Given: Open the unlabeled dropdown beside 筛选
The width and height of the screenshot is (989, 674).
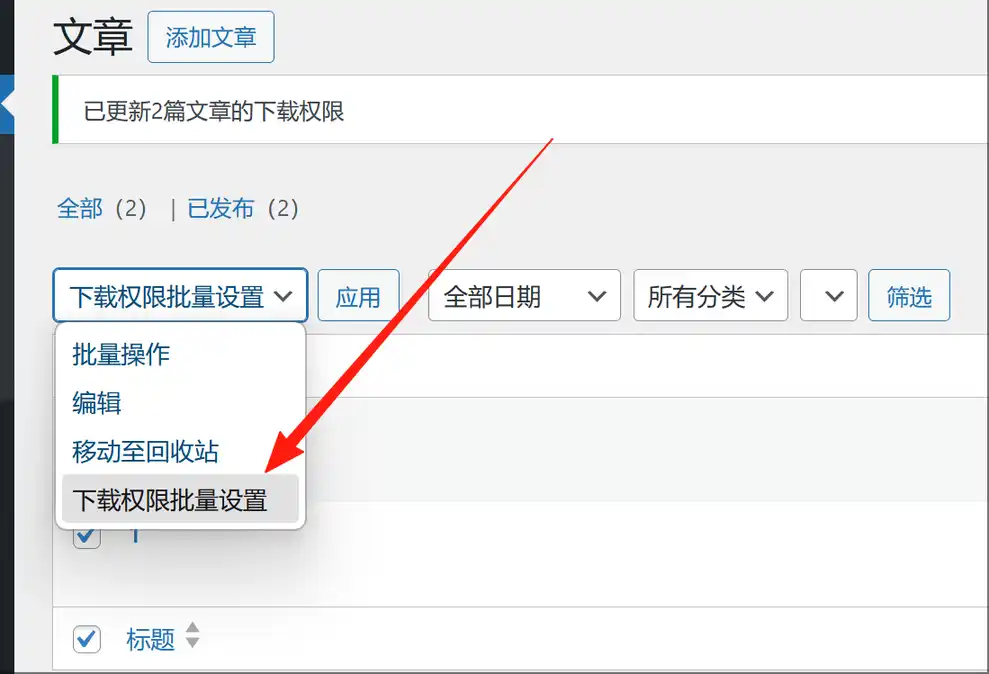Looking at the screenshot, I should click(828, 296).
